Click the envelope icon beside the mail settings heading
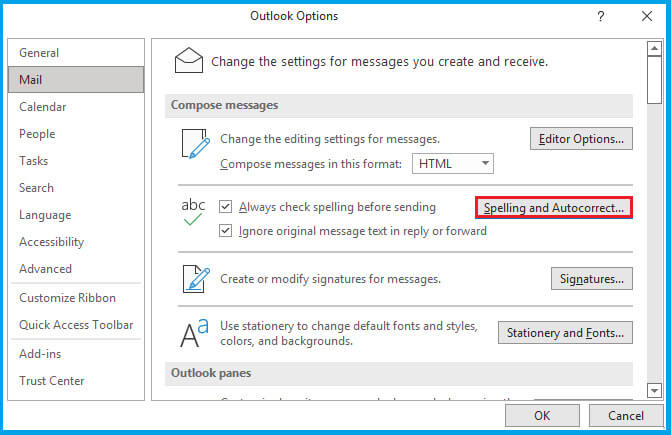 pyautogui.click(x=189, y=60)
